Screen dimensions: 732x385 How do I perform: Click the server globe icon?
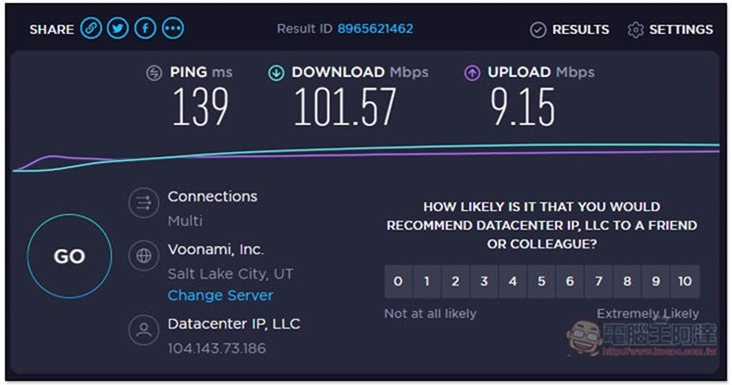point(144,256)
